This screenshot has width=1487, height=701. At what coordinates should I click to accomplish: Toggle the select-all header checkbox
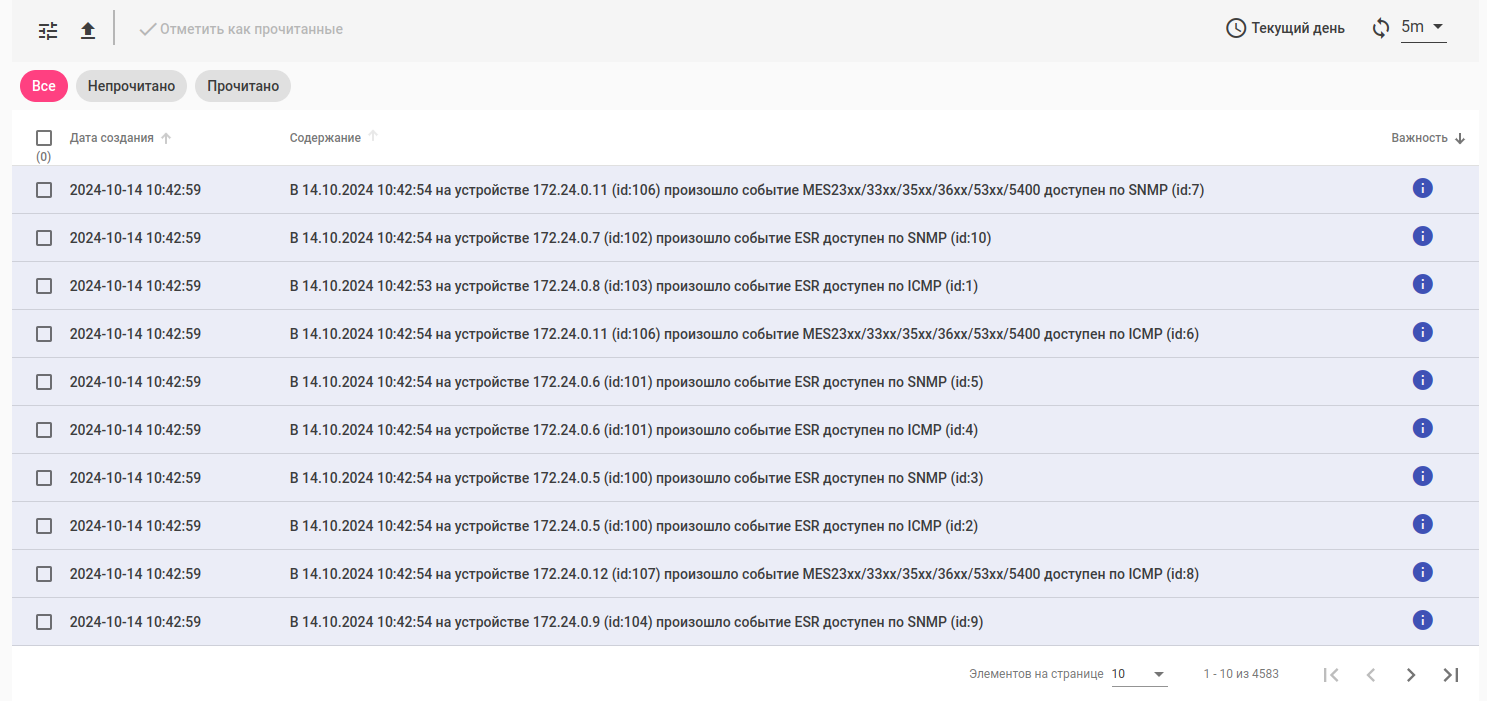(x=44, y=138)
